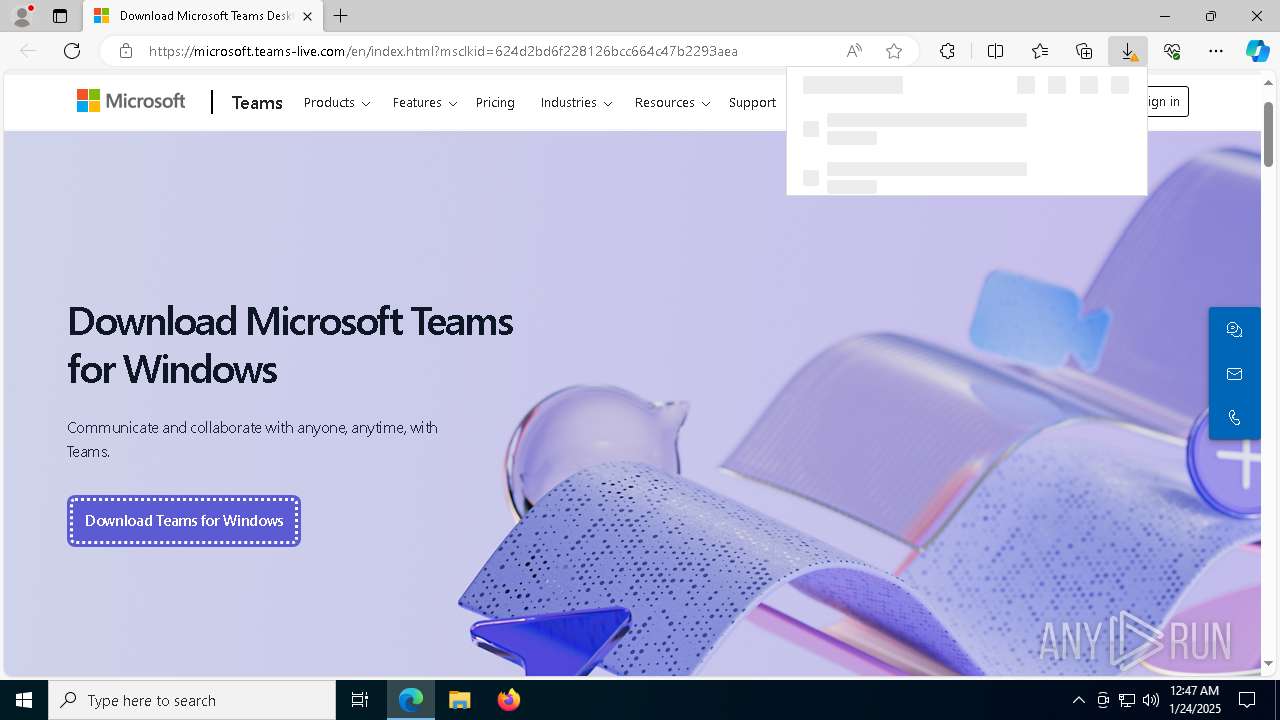The image size is (1280, 720).
Task: Open Browser essentials heart icon
Action: click(1172, 51)
